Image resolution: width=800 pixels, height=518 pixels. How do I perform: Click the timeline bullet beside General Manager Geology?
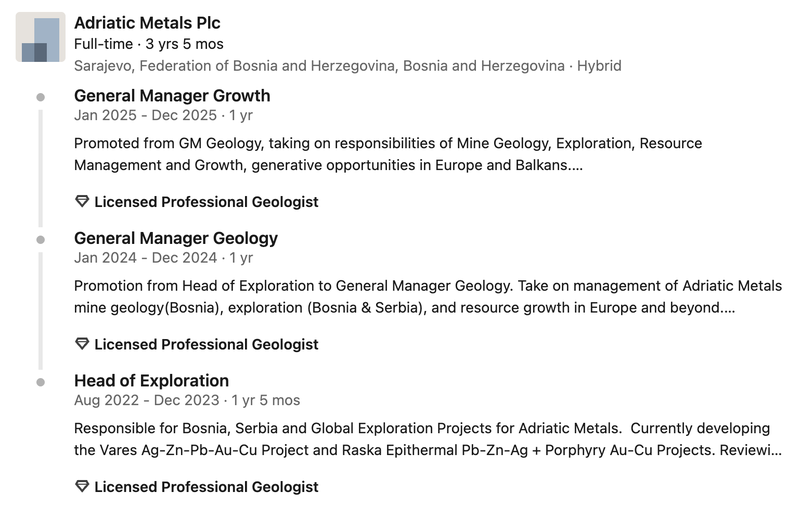coord(40,239)
